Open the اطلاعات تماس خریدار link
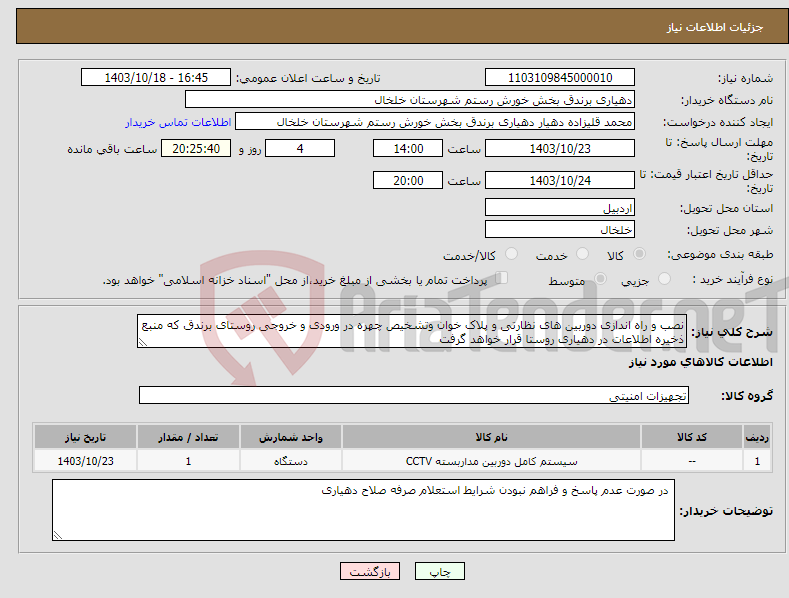The height and width of the screenshot is (598, 789). point(178,122)
